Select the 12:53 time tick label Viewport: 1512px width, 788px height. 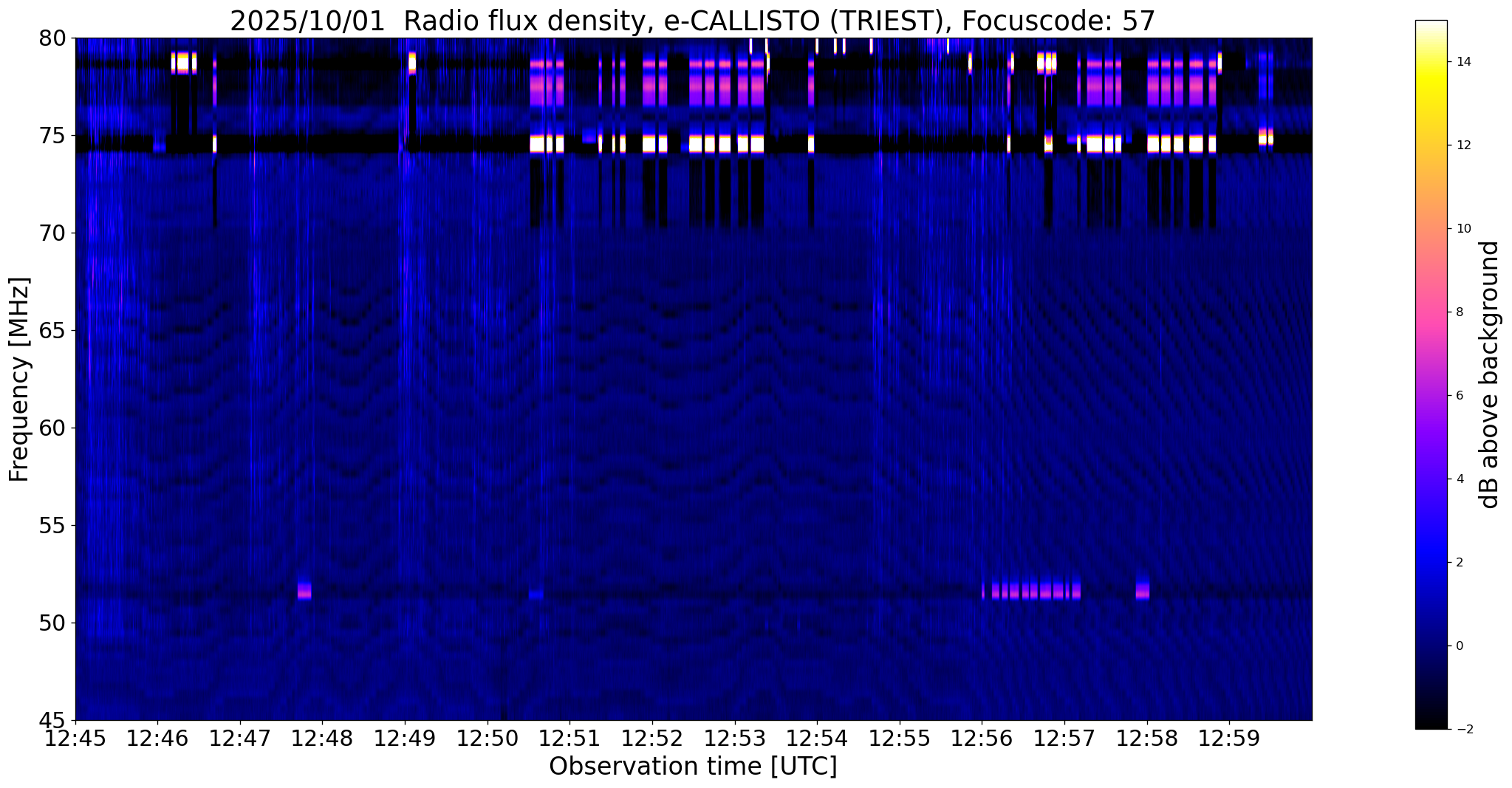coord(735,739)
